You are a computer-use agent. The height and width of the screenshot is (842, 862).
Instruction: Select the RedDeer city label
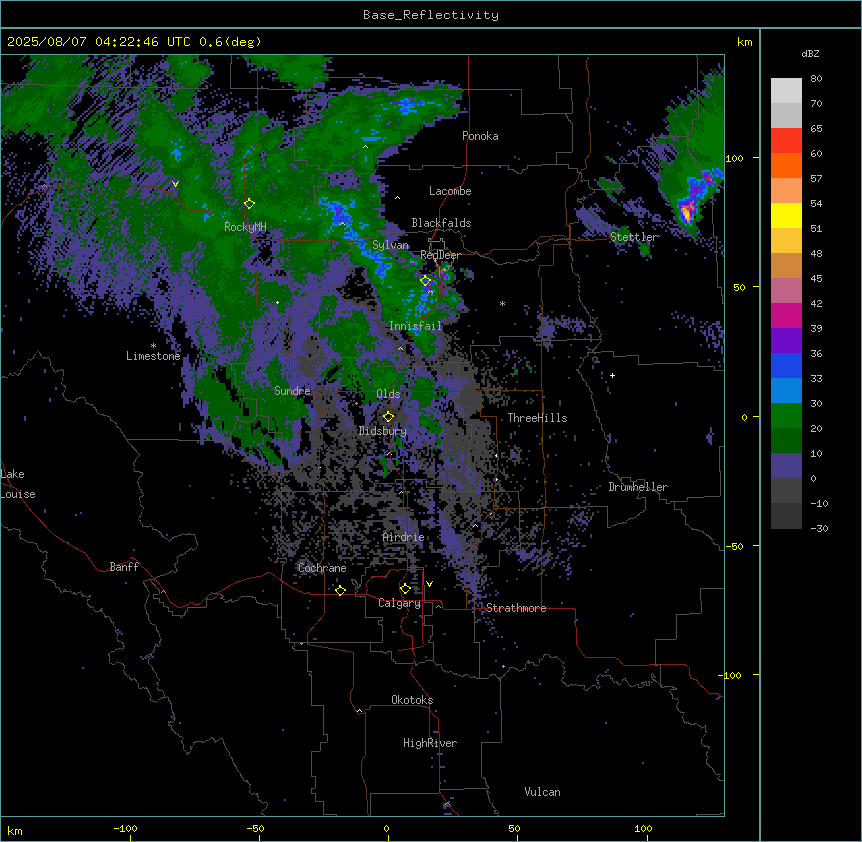(440, 255)
